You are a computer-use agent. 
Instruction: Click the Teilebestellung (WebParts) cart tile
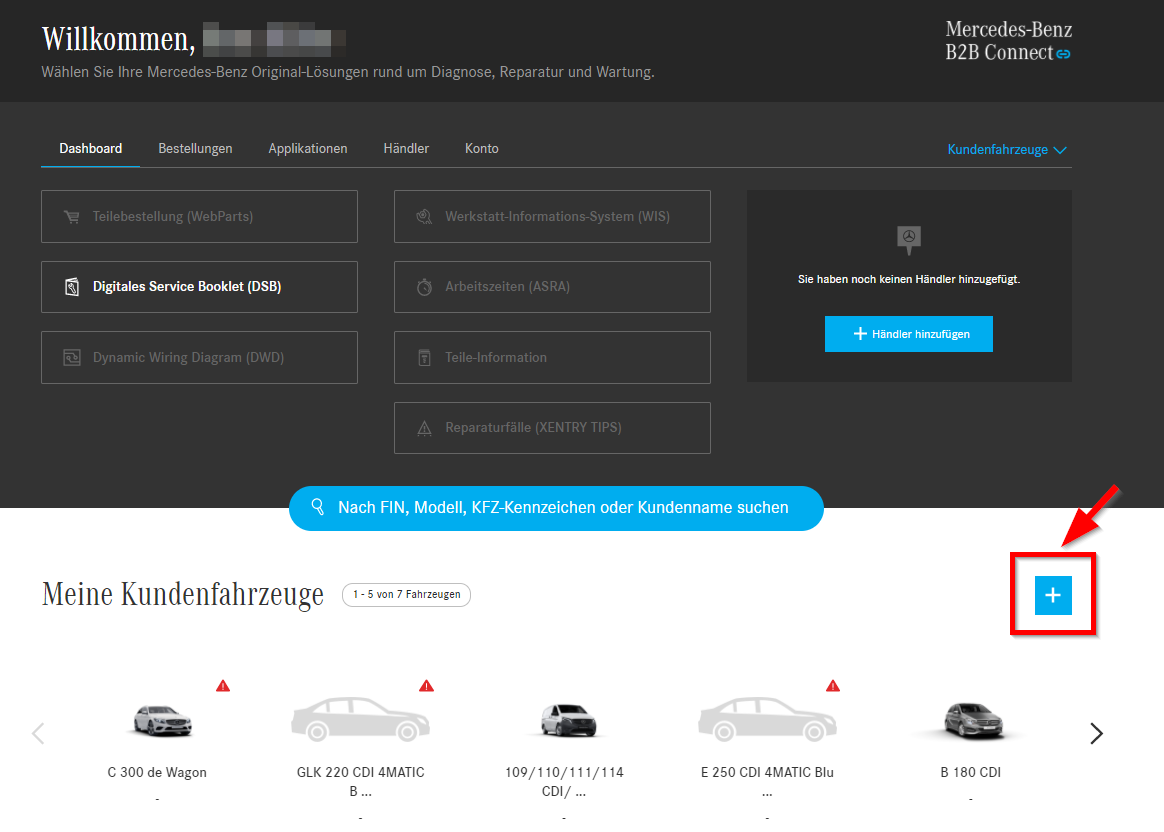[x=199, y=216]
